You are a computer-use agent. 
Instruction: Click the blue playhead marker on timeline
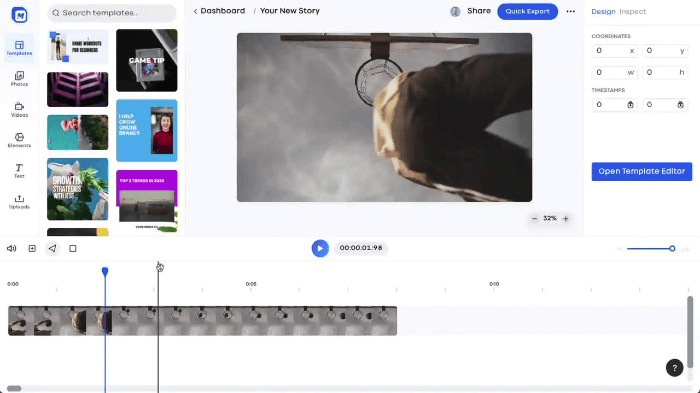tap(105, 272)
